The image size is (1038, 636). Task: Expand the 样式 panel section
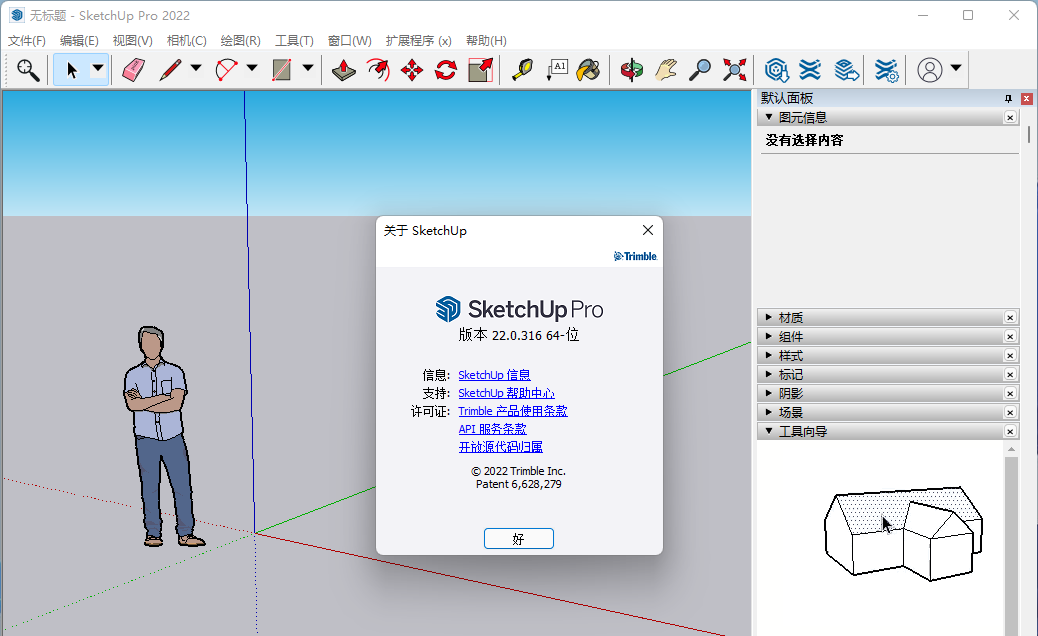769,355
